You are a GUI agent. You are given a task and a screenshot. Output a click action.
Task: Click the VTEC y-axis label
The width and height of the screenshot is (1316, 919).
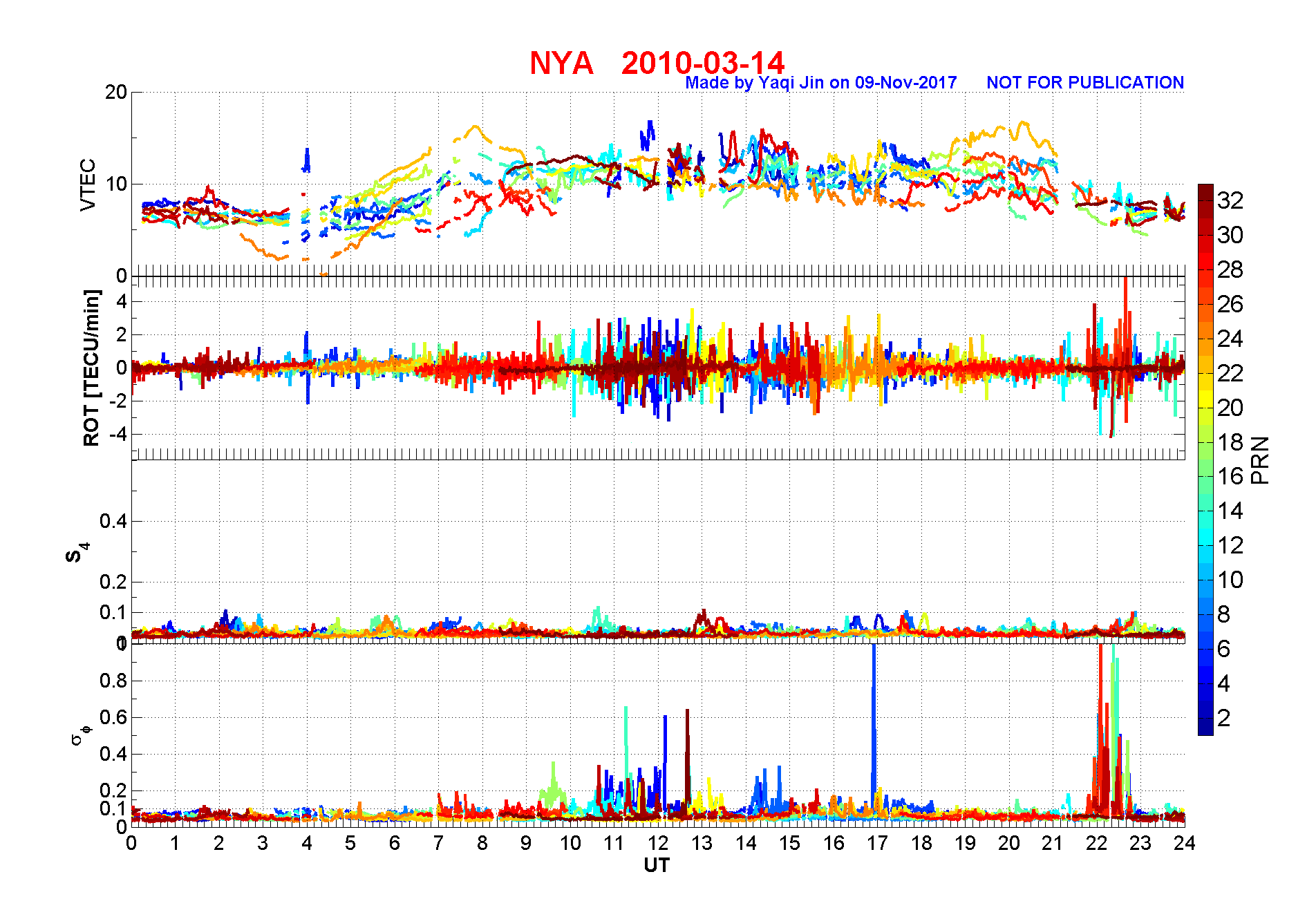coord(88,184)
